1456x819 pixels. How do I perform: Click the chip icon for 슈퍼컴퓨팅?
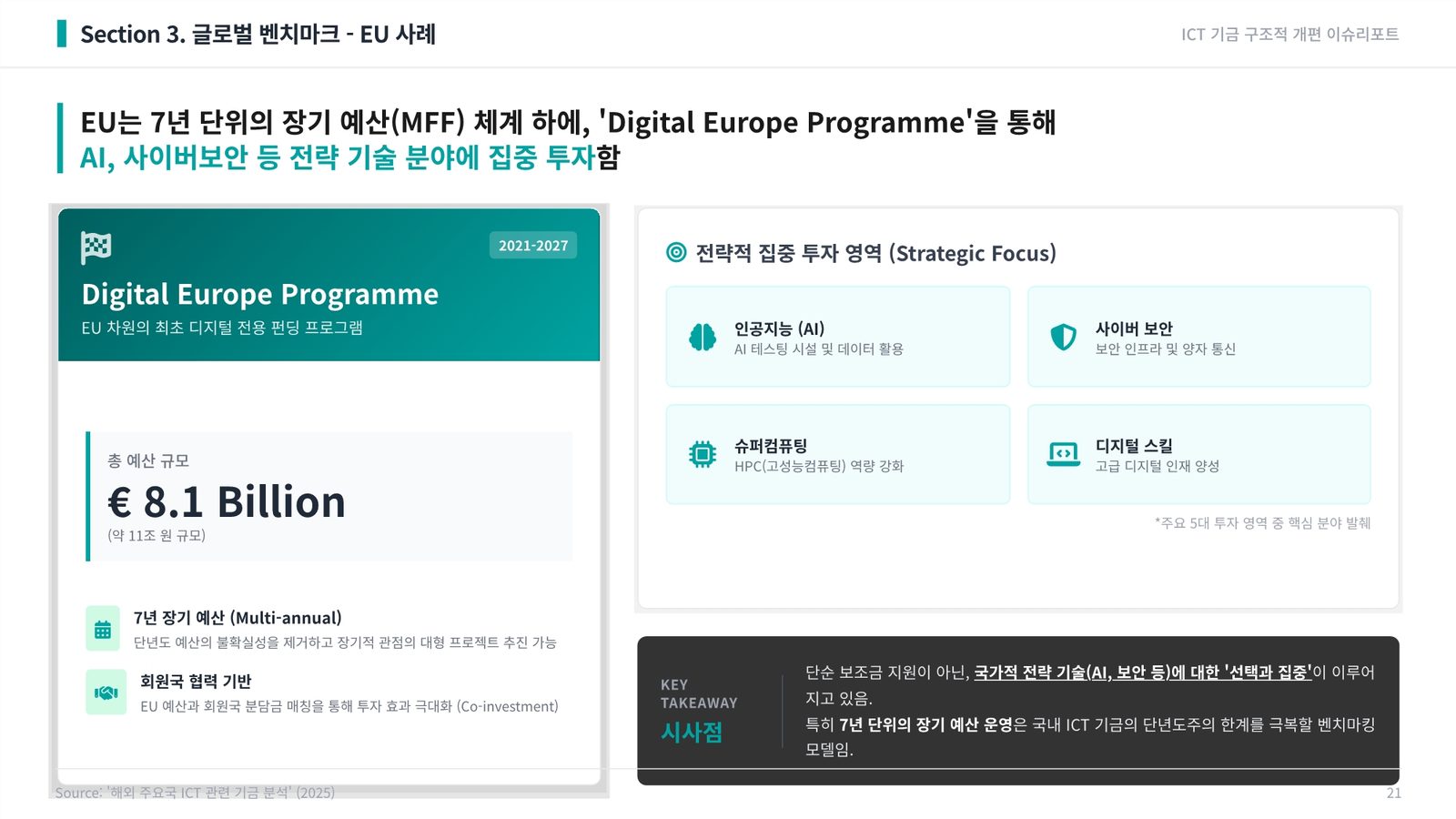[703, 454]
